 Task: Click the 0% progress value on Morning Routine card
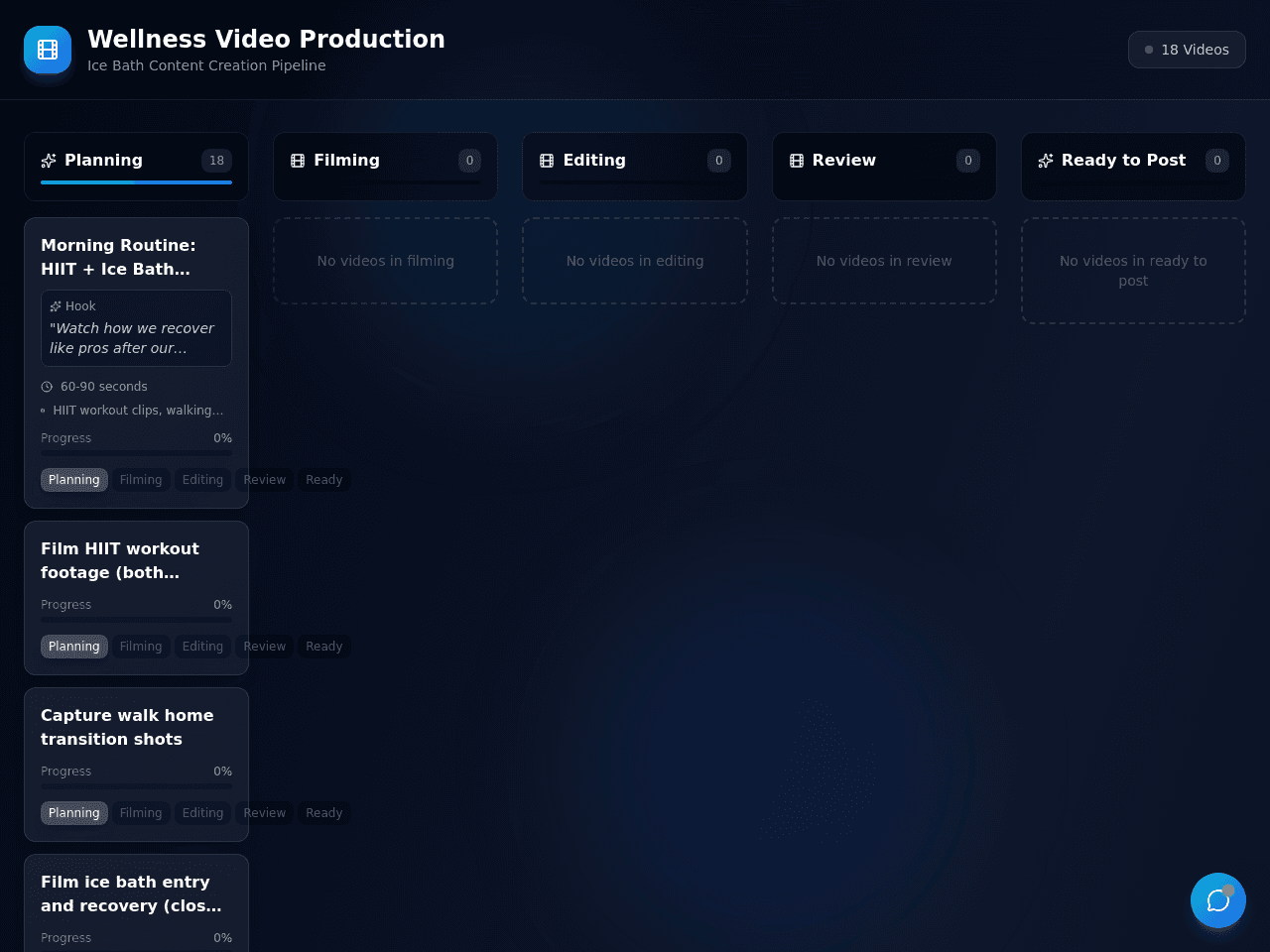tap(222, 438)
